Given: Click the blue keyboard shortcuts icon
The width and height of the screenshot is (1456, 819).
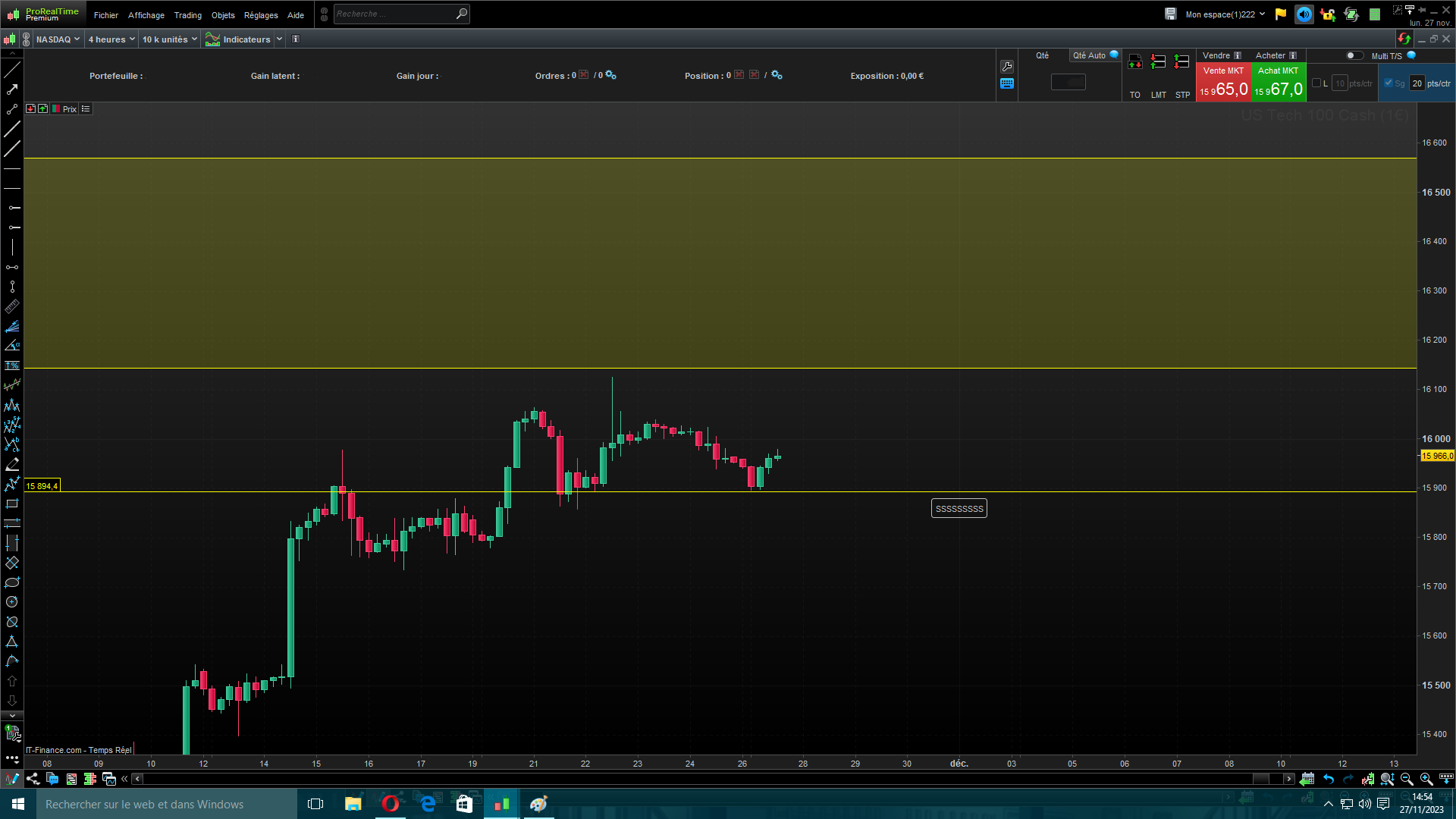Looking at the screenshot, I should [x=1007, y=84].
